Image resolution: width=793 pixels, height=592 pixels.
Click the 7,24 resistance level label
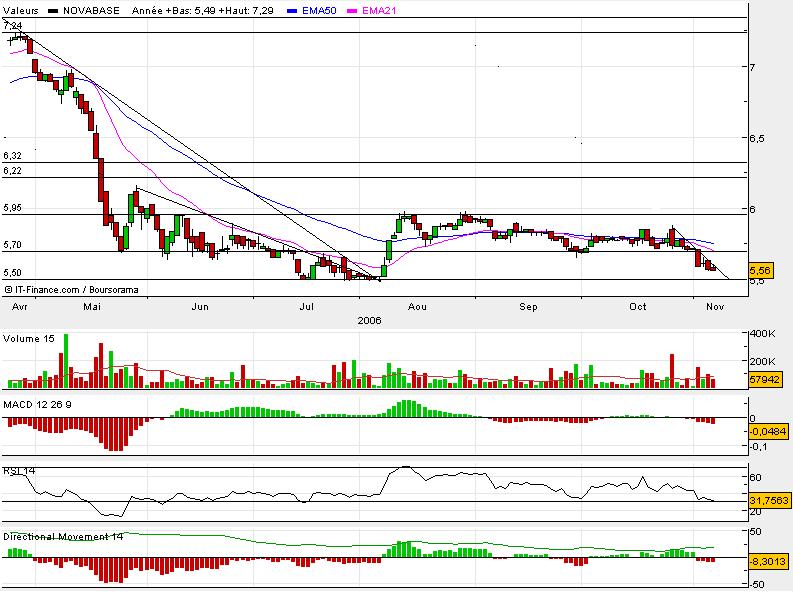pyautogui.click(x=13, y=25)
